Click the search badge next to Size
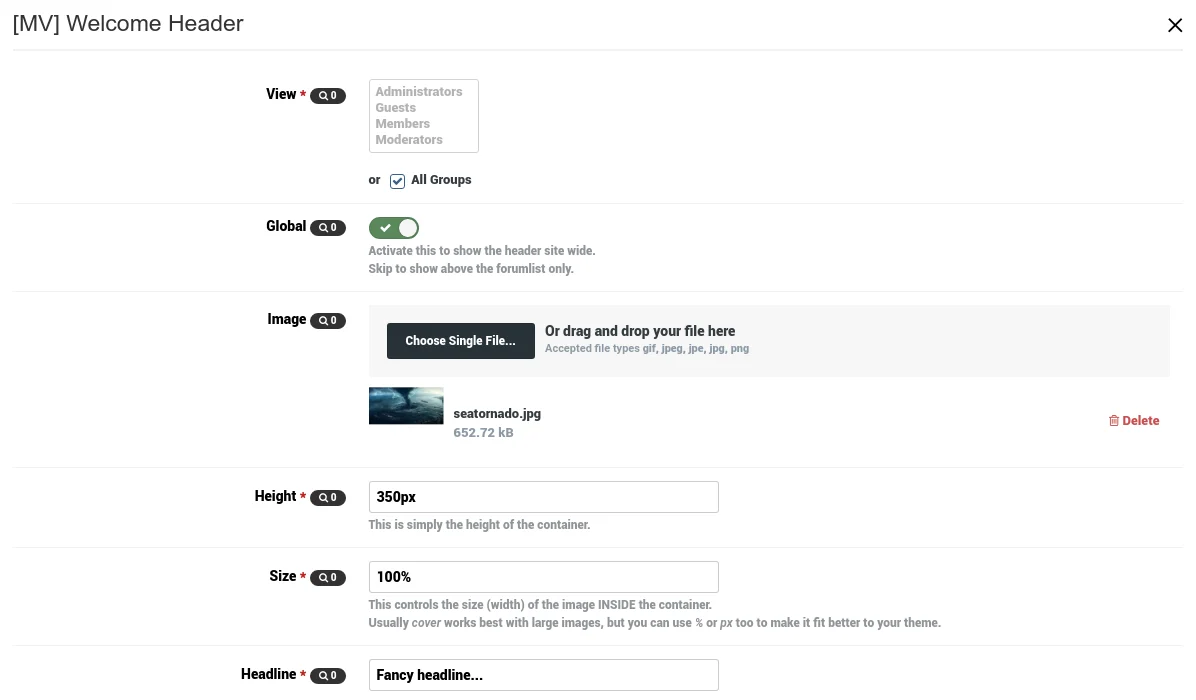This screenshot has height=700, width=1196. point(327,578)
